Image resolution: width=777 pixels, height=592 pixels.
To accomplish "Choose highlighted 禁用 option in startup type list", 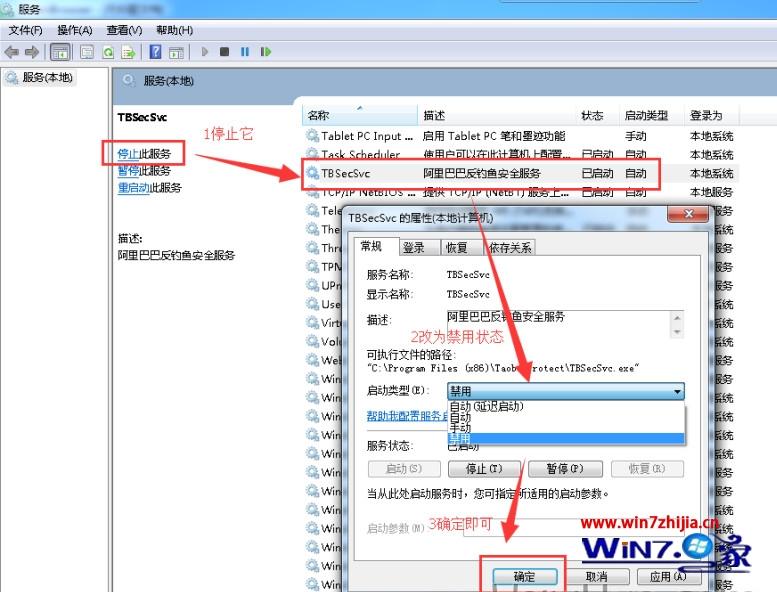I will click(x=566, y=438).
